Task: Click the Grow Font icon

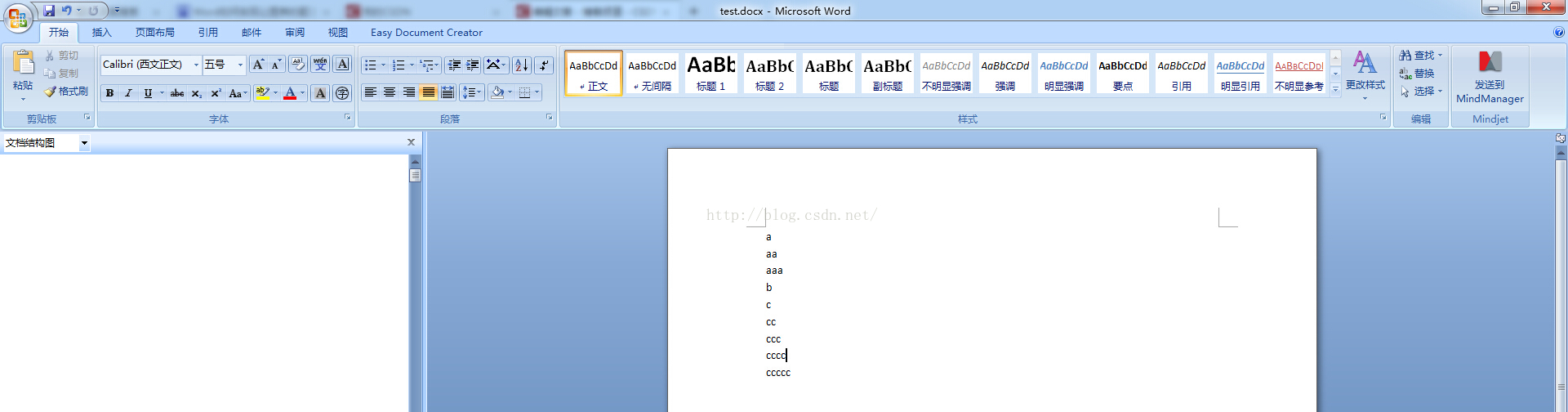Action: pyautogui.click(x=258, y=65)
